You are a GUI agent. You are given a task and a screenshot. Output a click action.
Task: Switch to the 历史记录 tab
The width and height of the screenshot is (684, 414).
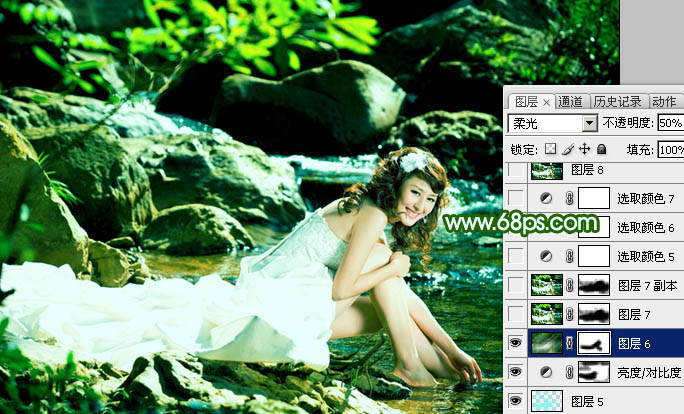pos(617,102)
